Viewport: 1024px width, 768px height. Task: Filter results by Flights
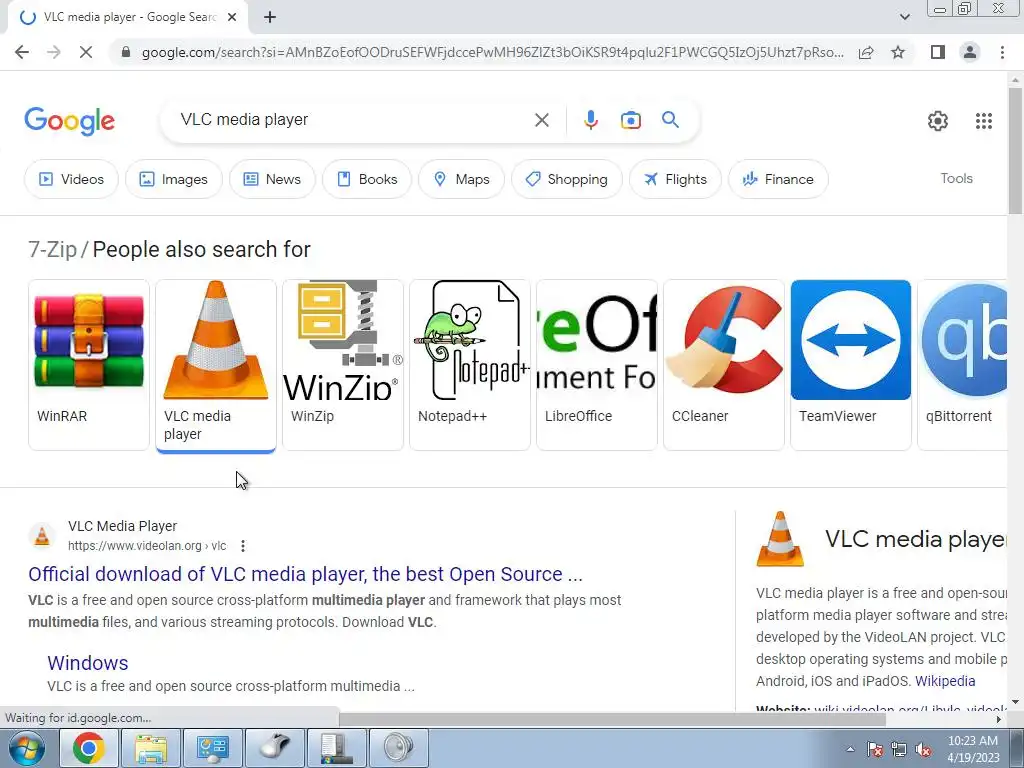coord(675,179)
